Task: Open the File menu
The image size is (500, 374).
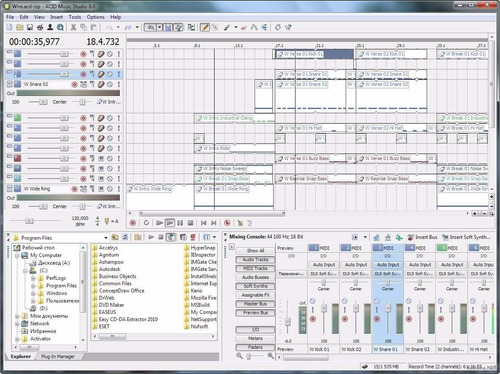Action: pyautogui.click(x=10, y=17)
